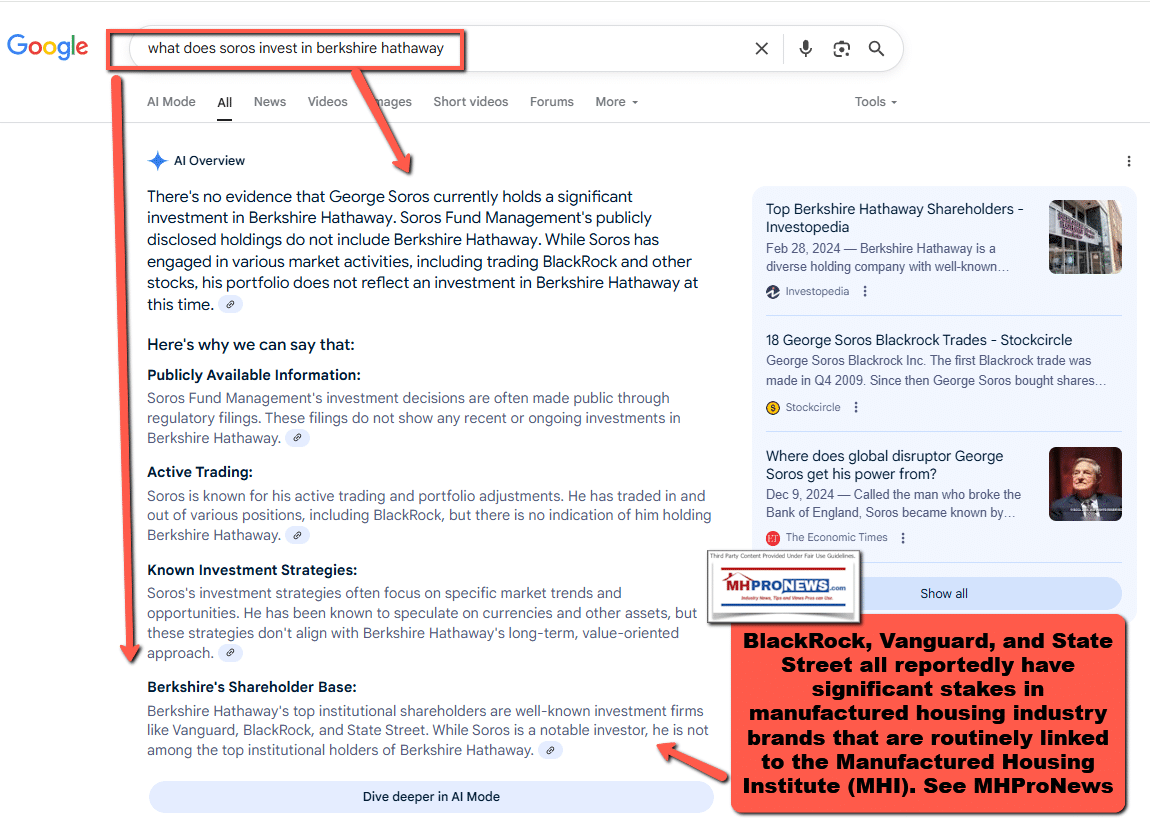Viewport: 1150px width, 818px height.
Task: Click the 'Publicly Available Information:' heading
Action: tap(254, 375)
